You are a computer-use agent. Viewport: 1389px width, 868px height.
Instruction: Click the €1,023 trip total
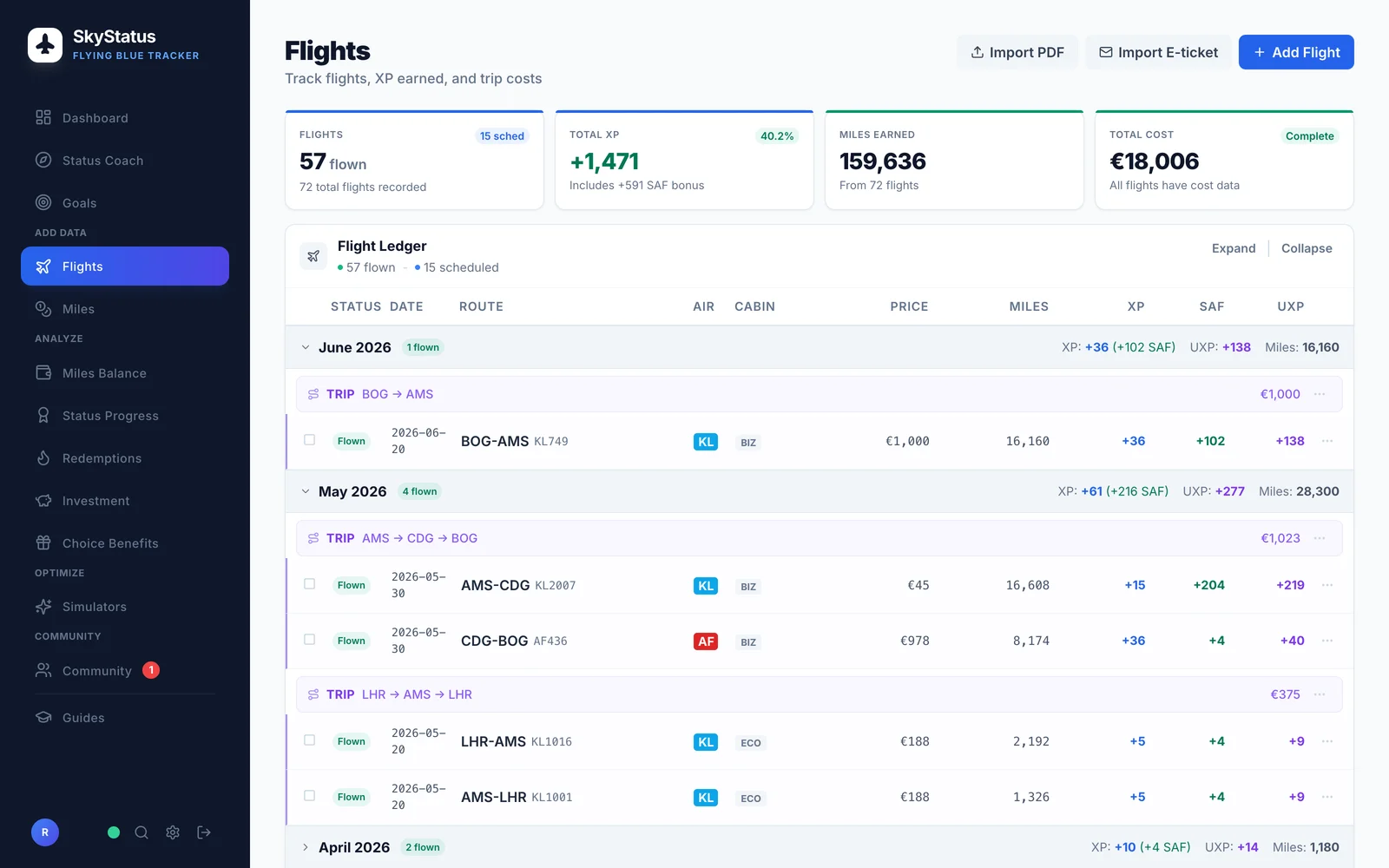pyautogui.click(x=1280, y=538)
